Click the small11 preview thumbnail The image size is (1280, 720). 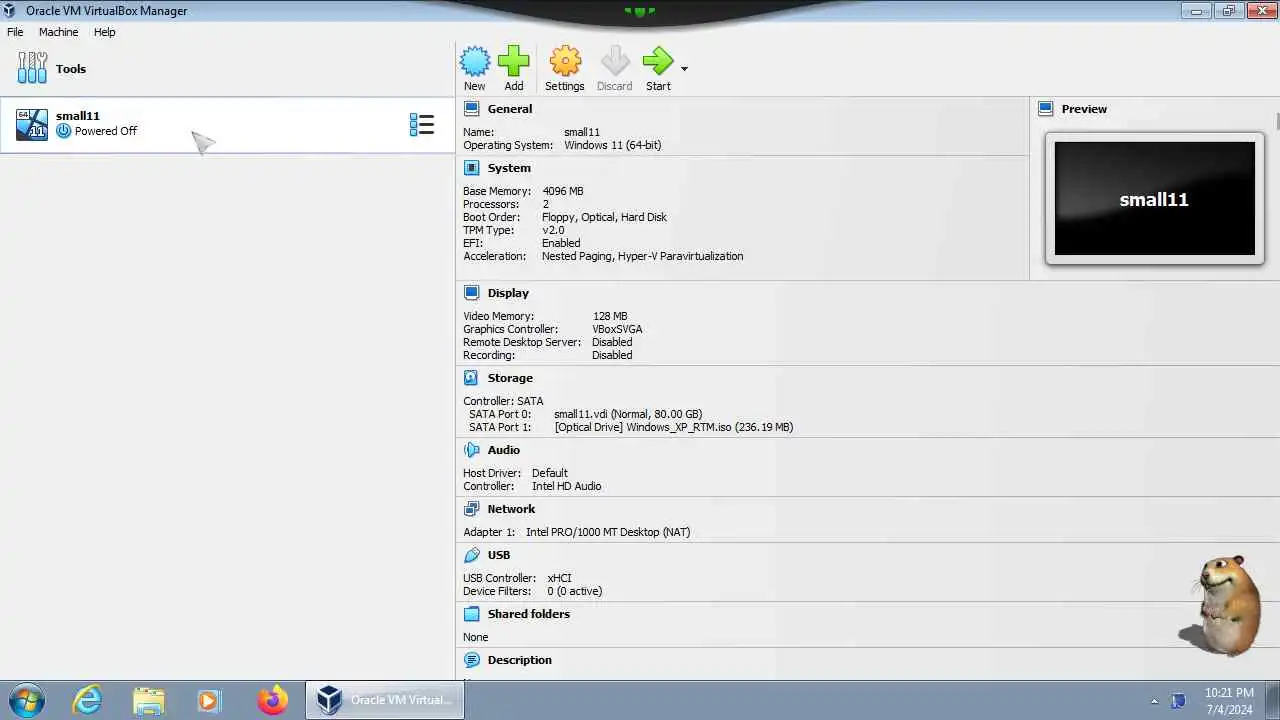point(1155,198)
